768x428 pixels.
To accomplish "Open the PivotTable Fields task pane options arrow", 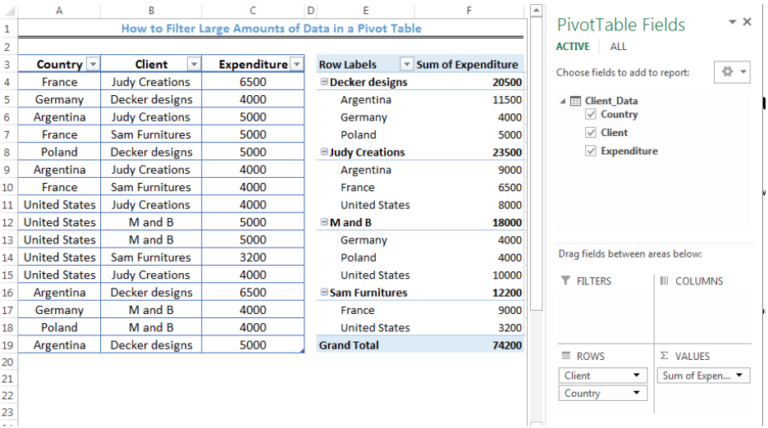I will 732,22.
